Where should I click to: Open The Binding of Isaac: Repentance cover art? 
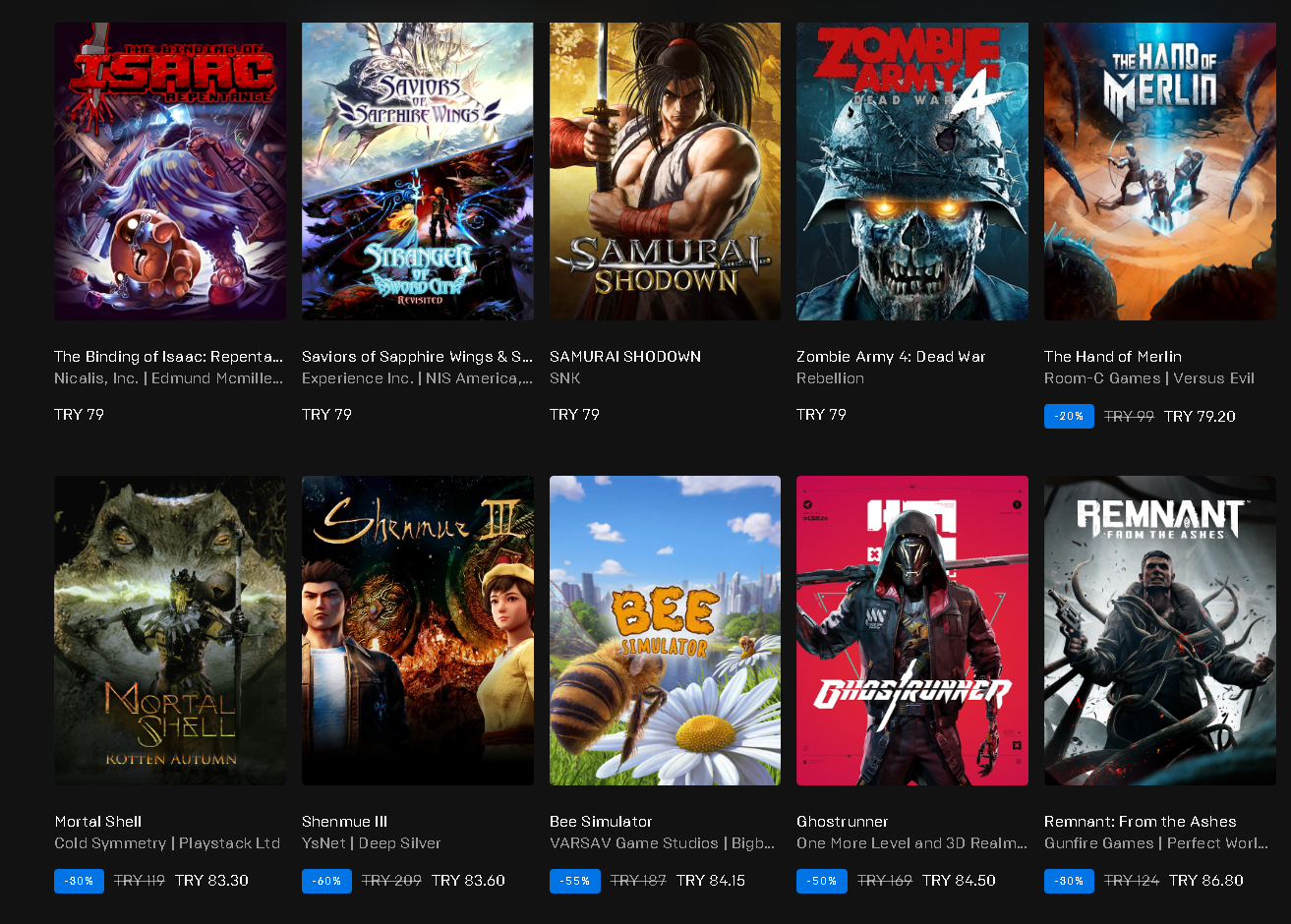coord(170,171)
